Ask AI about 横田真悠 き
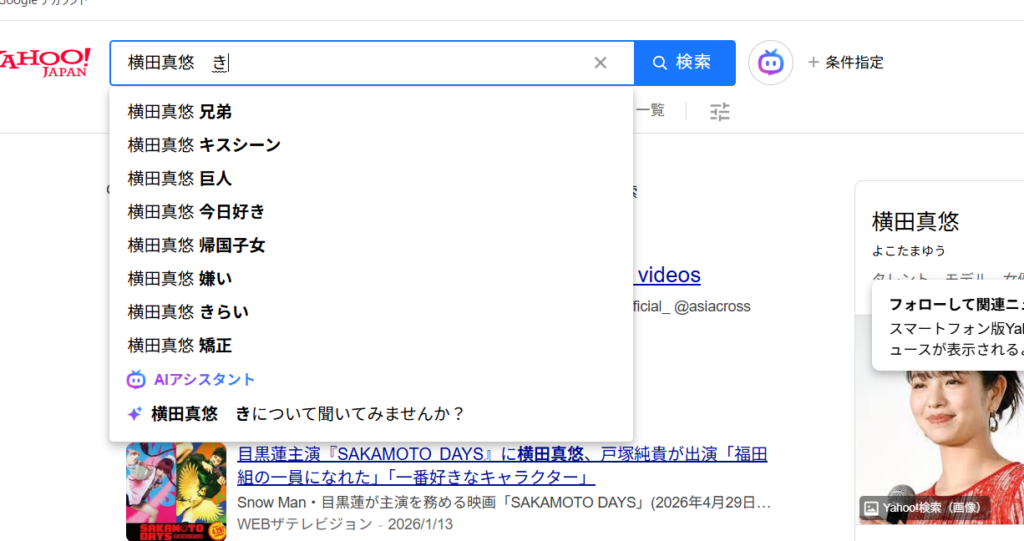Image resolution: width=1024 pixels, height=541 pixels. pyautogui.click(x=308, y=414)
